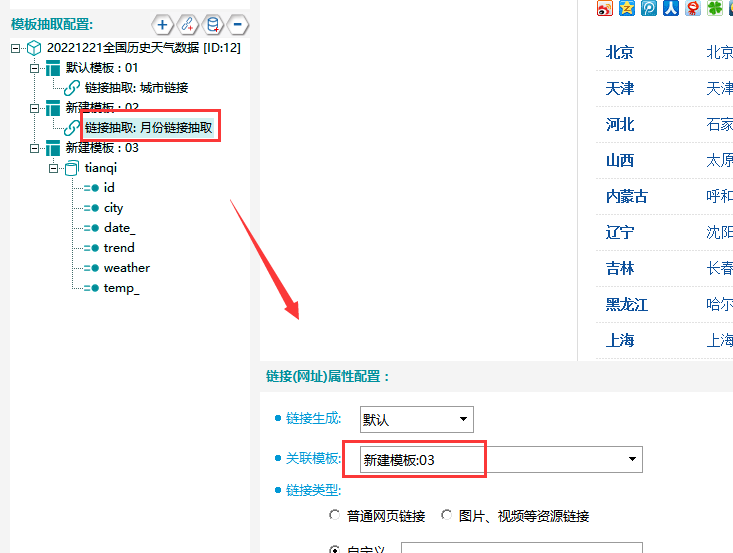Select 普通网页链接 radio button
Image resolution: width=733 pixels, height=553 pixels.
pos(334,516)
